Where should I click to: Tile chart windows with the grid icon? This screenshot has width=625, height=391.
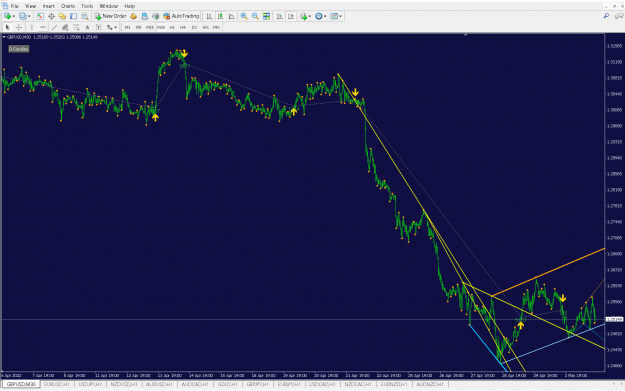point(266,16)
